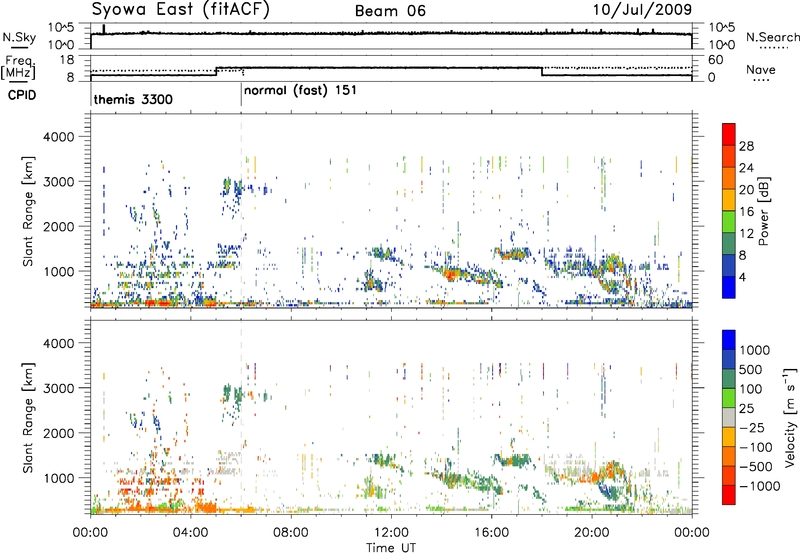Select the "CPID" row label
Screen dimensions: 800x554
pos(22,95)
